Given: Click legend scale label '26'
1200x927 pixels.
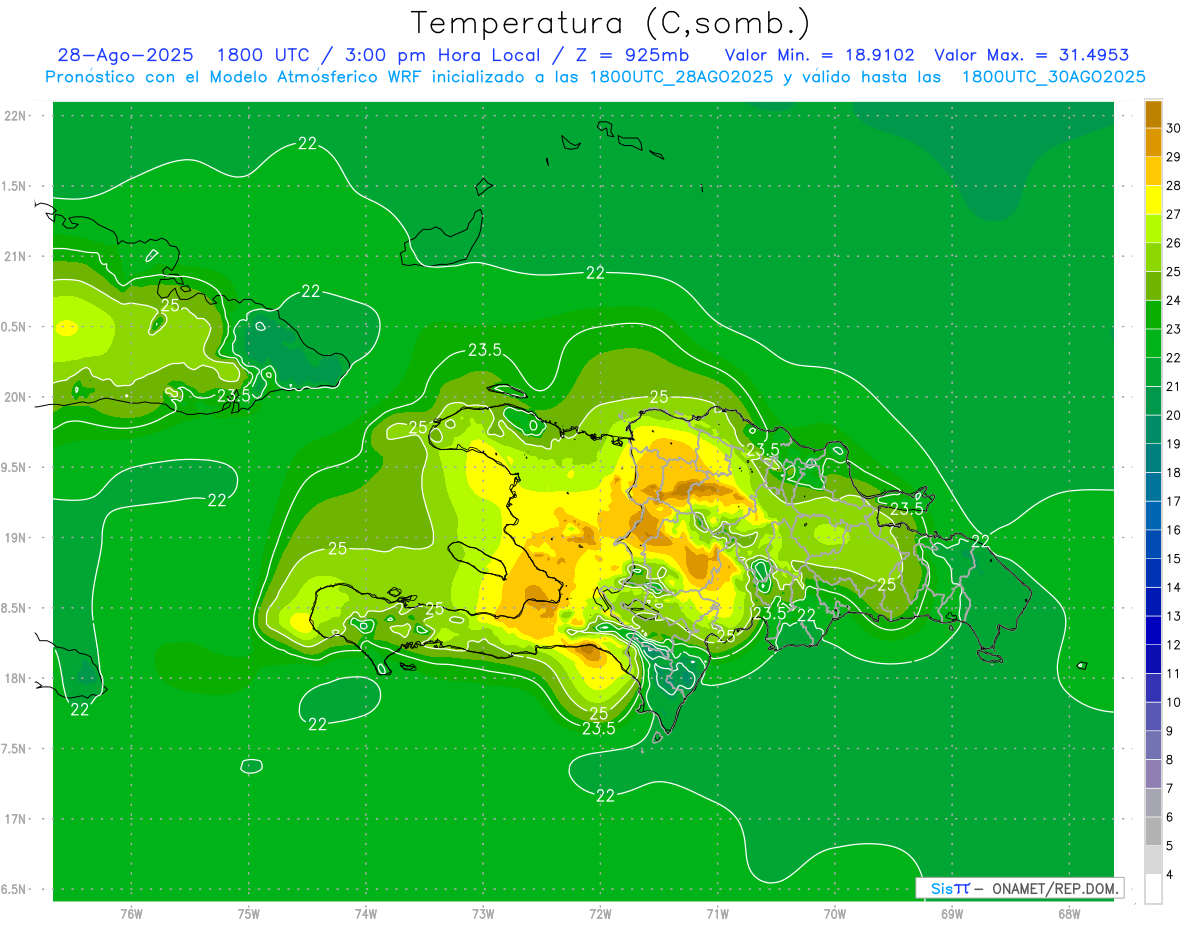Looking at the screenshot, I should pos(1174,243).
